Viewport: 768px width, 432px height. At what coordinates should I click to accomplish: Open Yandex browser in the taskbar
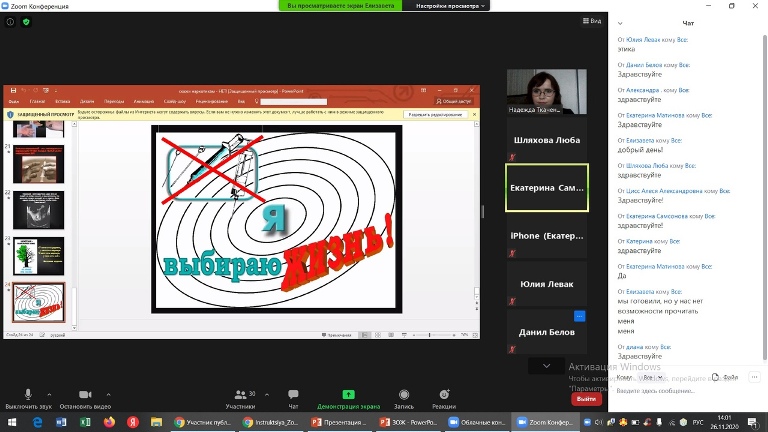(131, 422)
